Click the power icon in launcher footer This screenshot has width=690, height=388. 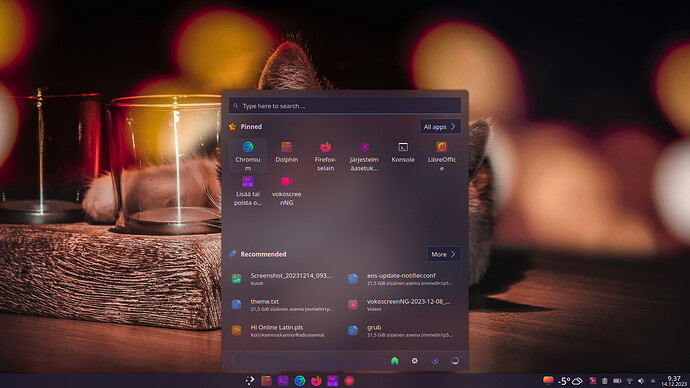(455, 361)
